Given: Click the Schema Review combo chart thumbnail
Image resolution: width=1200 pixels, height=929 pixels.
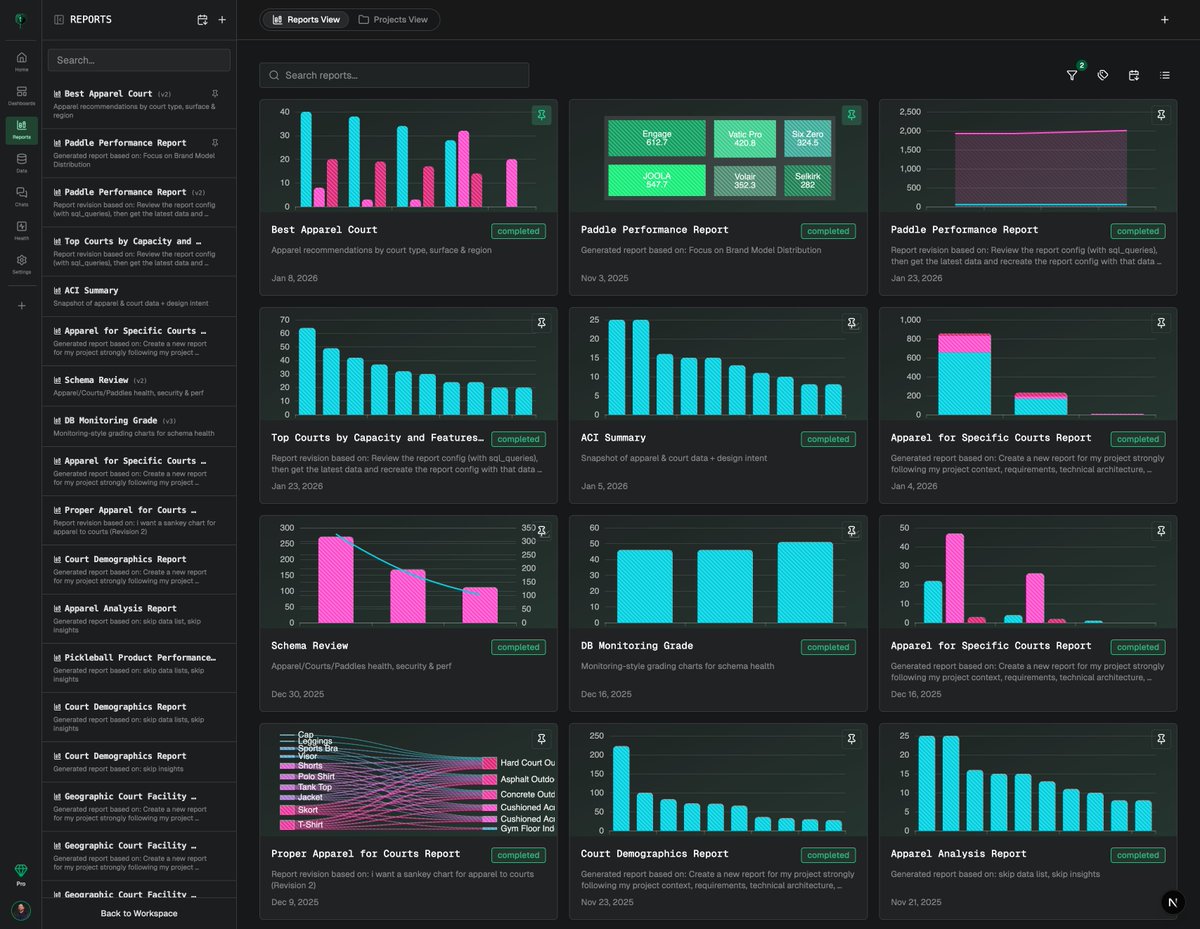Looking at the screenshot, I should point(408,573).
